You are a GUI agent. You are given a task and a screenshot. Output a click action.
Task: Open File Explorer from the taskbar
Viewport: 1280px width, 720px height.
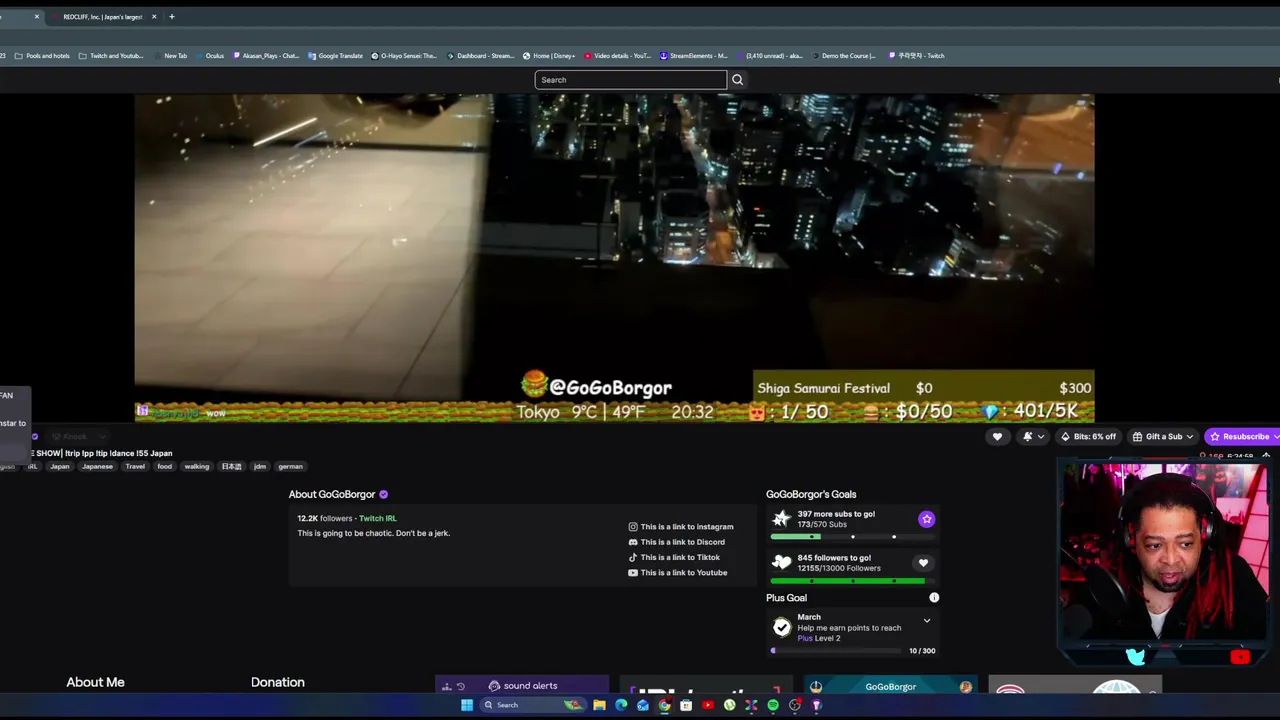pyautogui.click(x=599, y=706)
